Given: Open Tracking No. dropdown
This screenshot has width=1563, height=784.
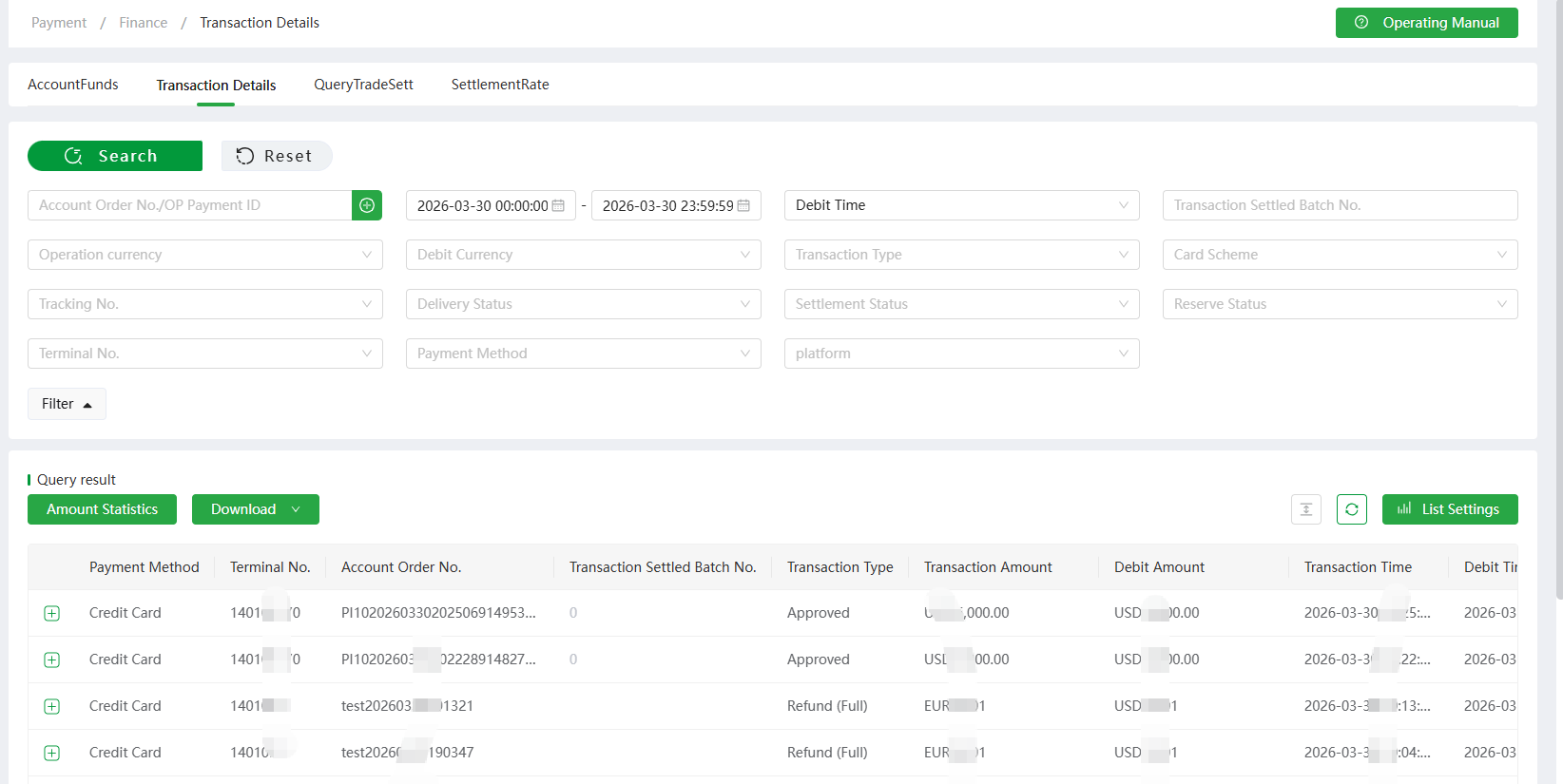Looking at the screenshot, I should click(x=205, y=304).
